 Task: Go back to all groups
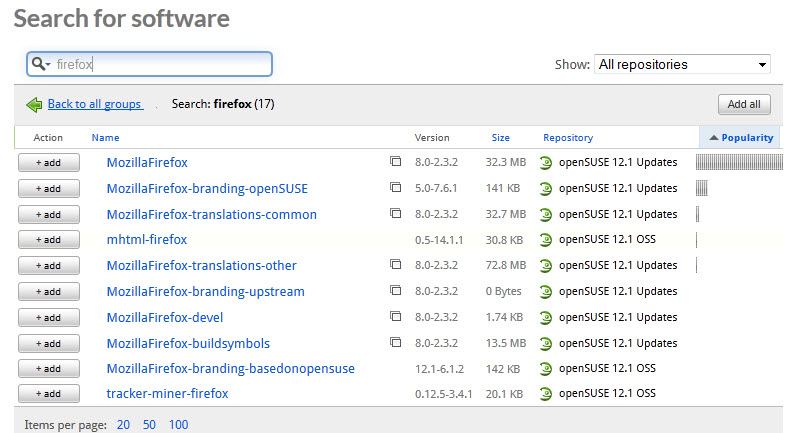(95, 104)
